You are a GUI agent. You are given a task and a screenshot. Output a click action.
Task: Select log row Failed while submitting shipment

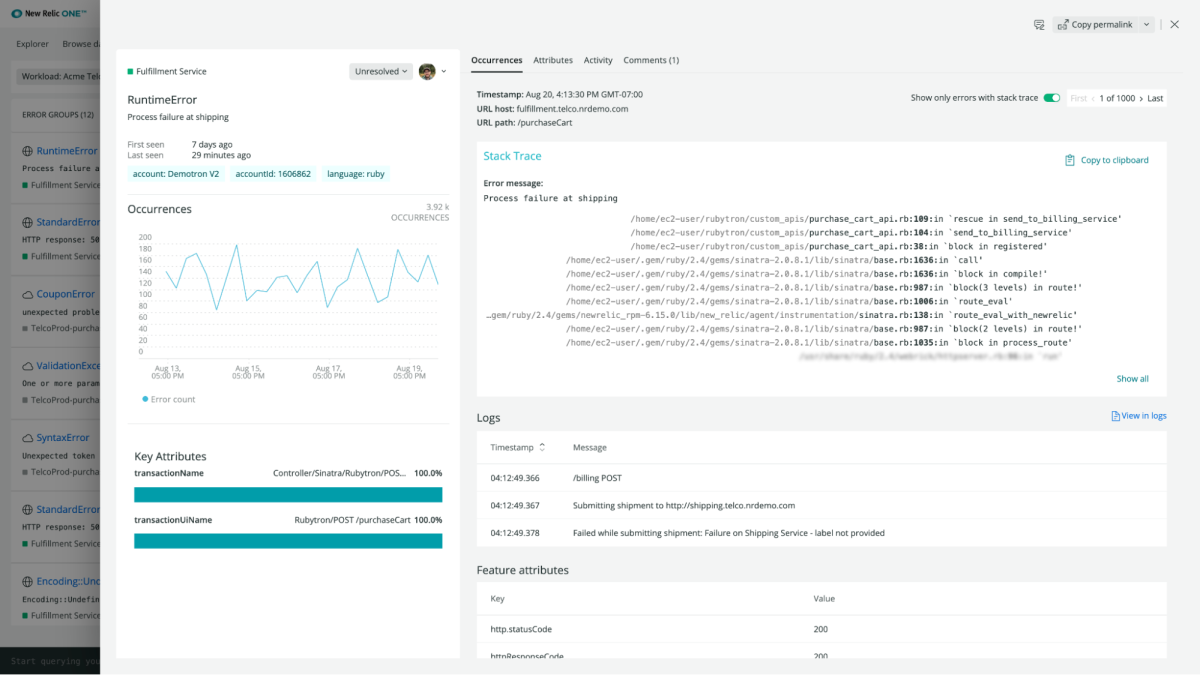coord(822,533)
